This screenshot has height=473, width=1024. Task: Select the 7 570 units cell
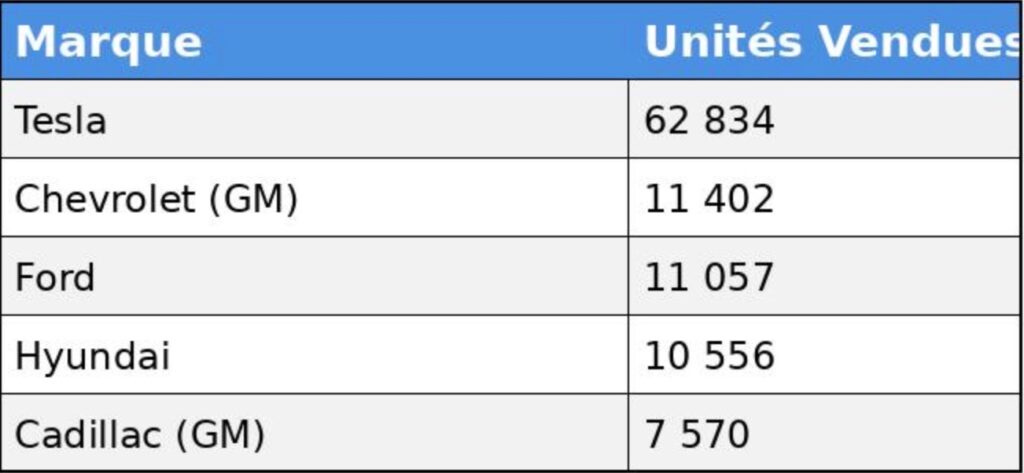click(696, 434)
